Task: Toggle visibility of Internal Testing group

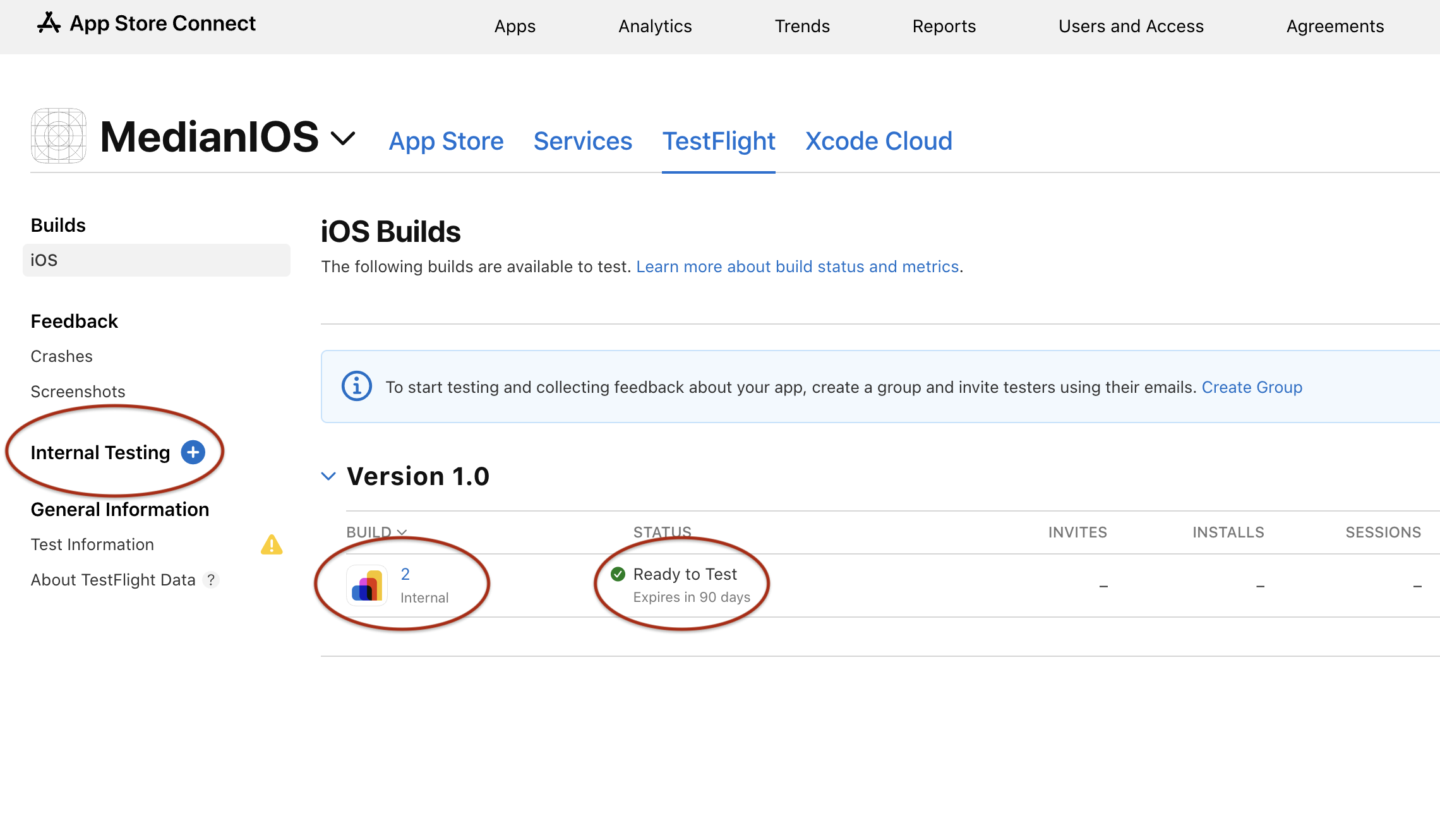Action: coord(194,452)
